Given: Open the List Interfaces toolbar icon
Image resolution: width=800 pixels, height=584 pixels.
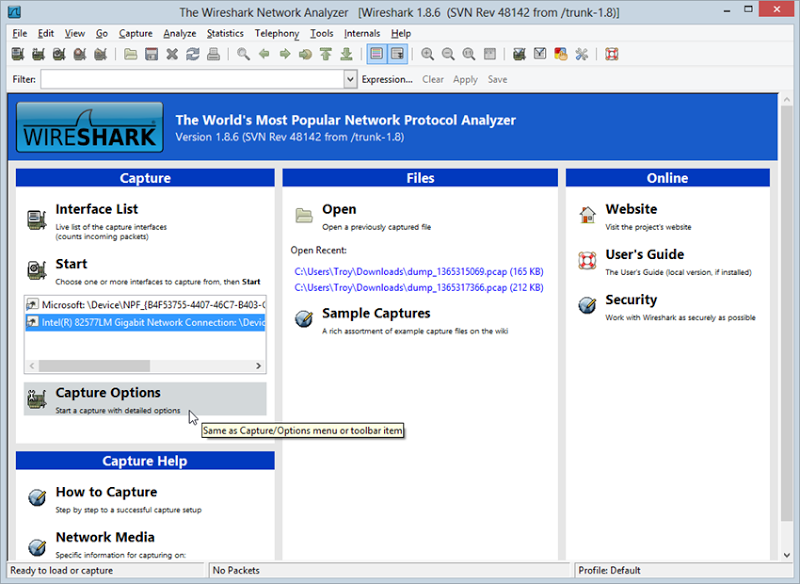Looking at the screenshot, I should point(16,54).
